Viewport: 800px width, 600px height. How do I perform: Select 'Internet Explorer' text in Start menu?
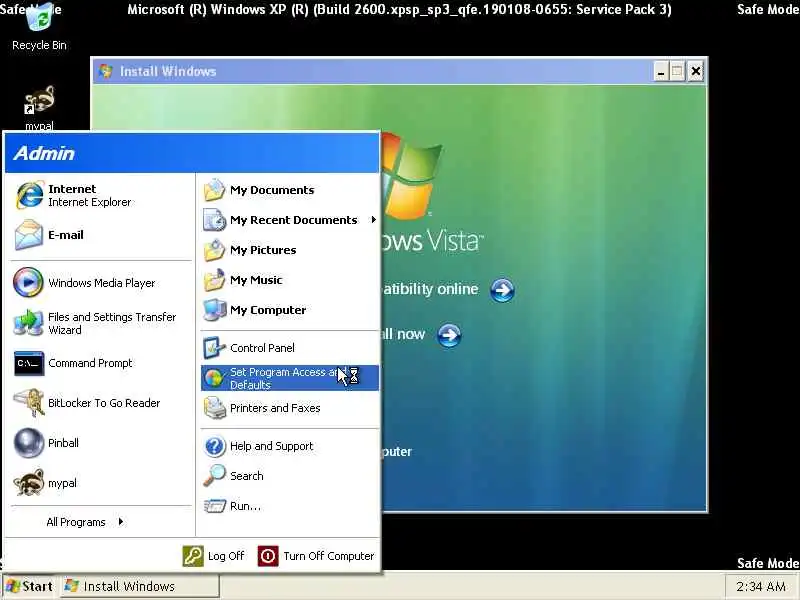click(89, 202)
